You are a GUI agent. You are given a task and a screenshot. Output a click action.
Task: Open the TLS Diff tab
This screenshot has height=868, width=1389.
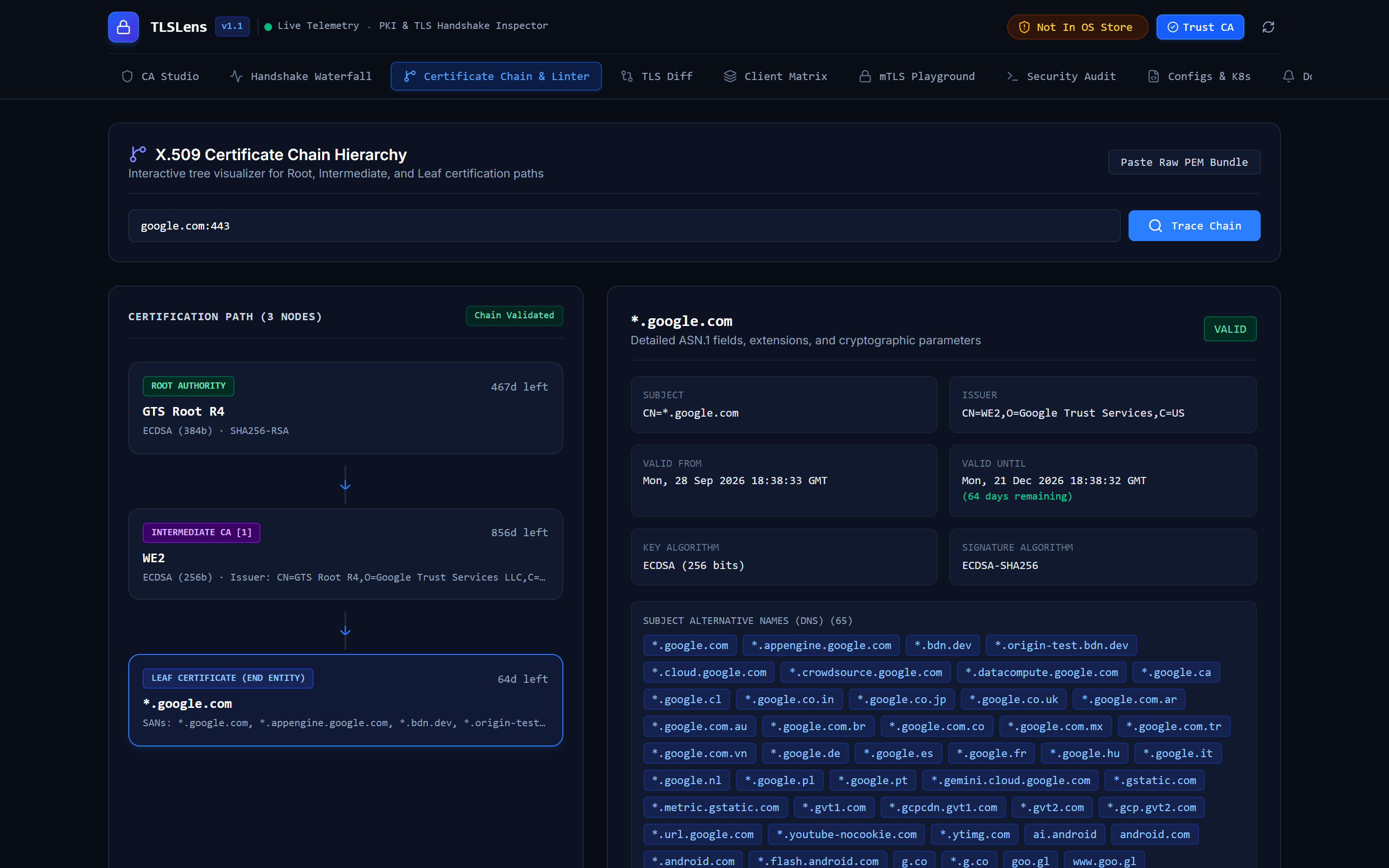656,76
